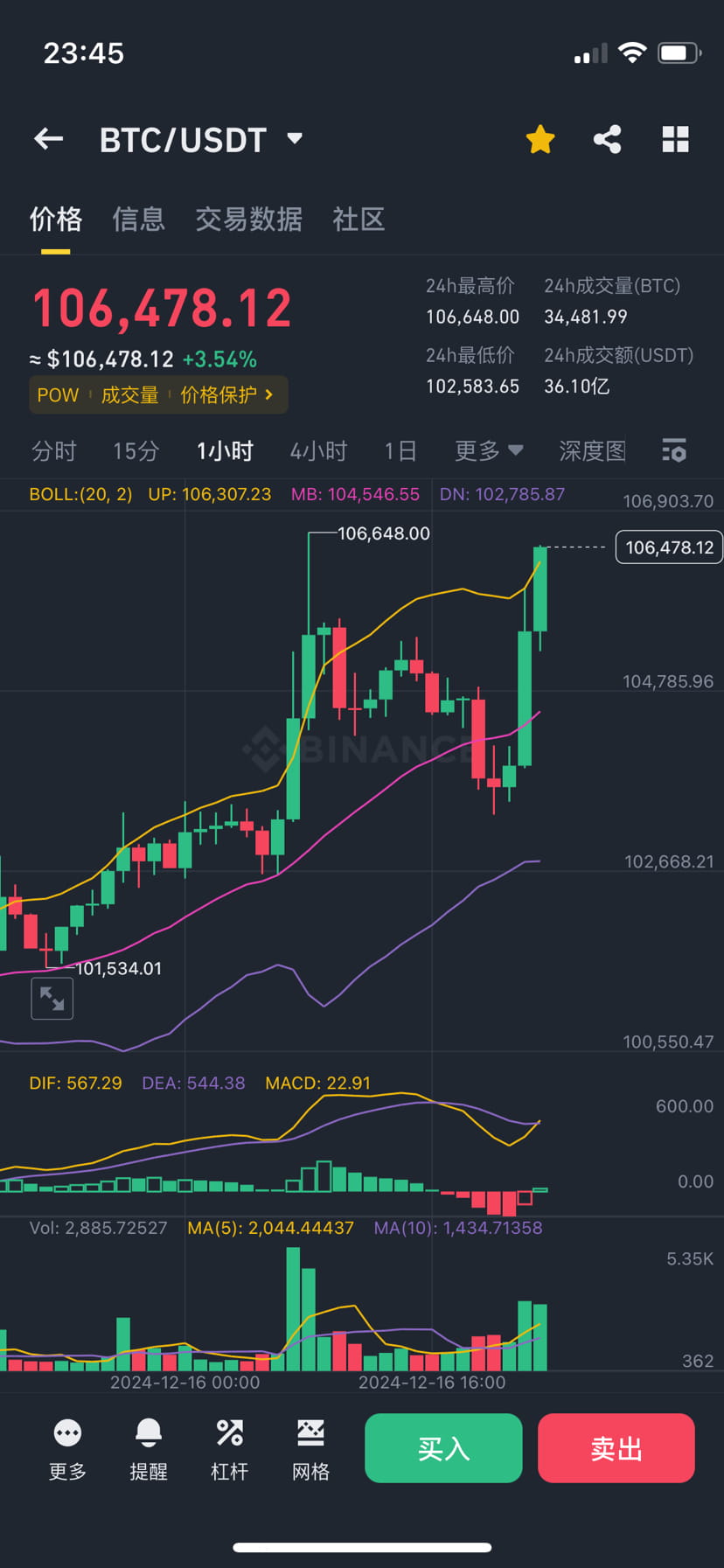Image resolution: width=724 pixels, height=1568 pixels.
Task: Open the 杠杆 margin icon
Action: point(230,1450)
